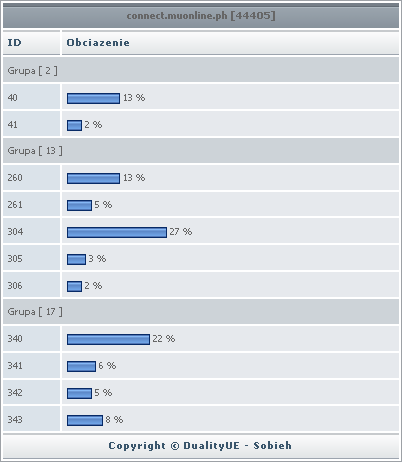Click the 22 % load bar for ID 340
Screen dimensions: 402x462
coord(108,339)
